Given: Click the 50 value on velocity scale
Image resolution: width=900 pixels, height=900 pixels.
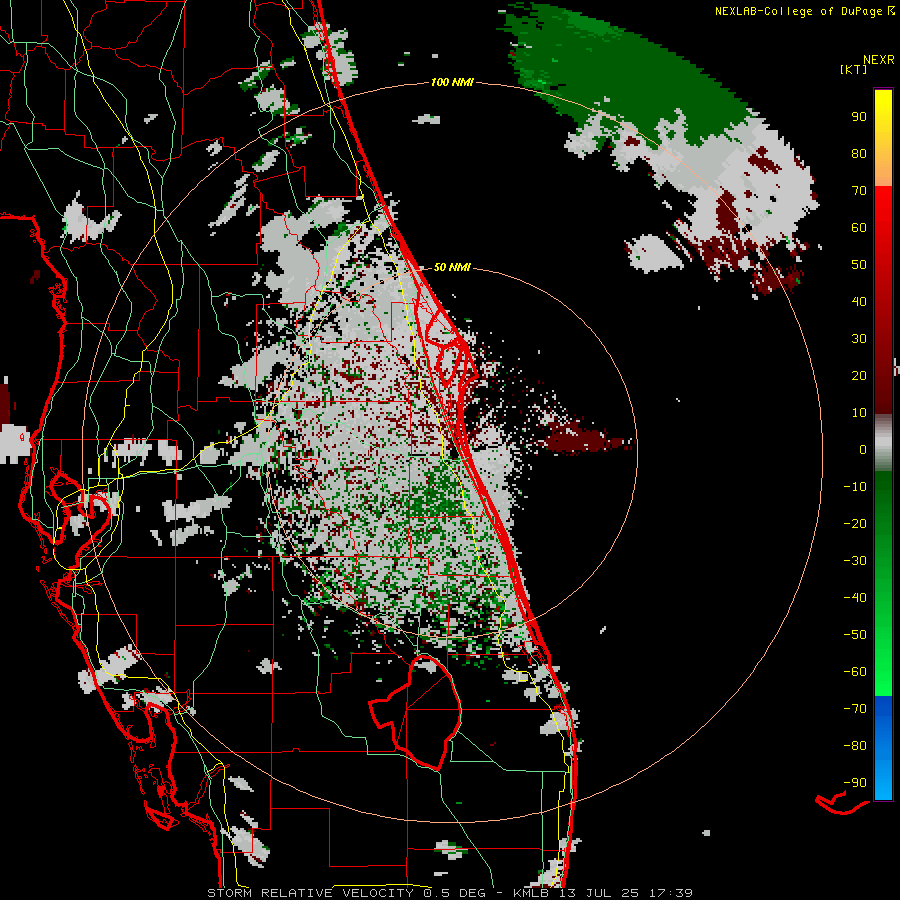Looking at the screenshot, I should pos(859,265).
